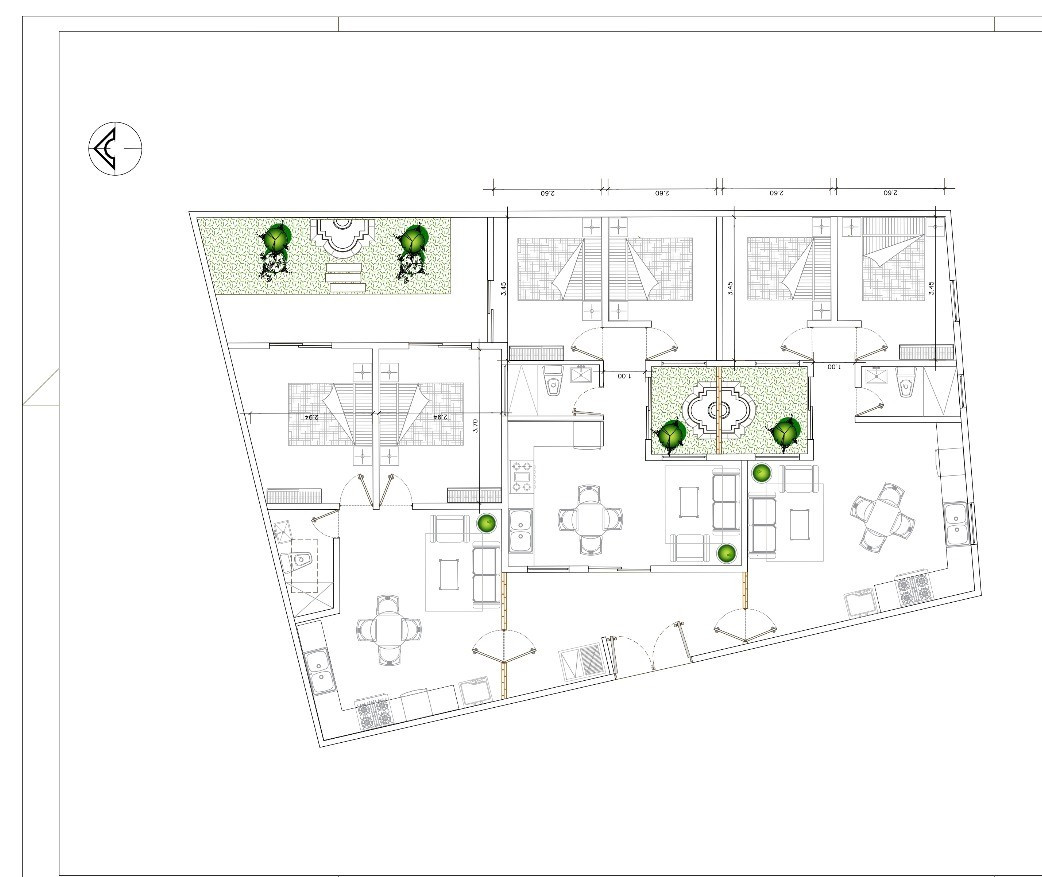1042x877 pixels.
Task: Select the stove in the bottom-left kitchen
Action: [375, 712]
